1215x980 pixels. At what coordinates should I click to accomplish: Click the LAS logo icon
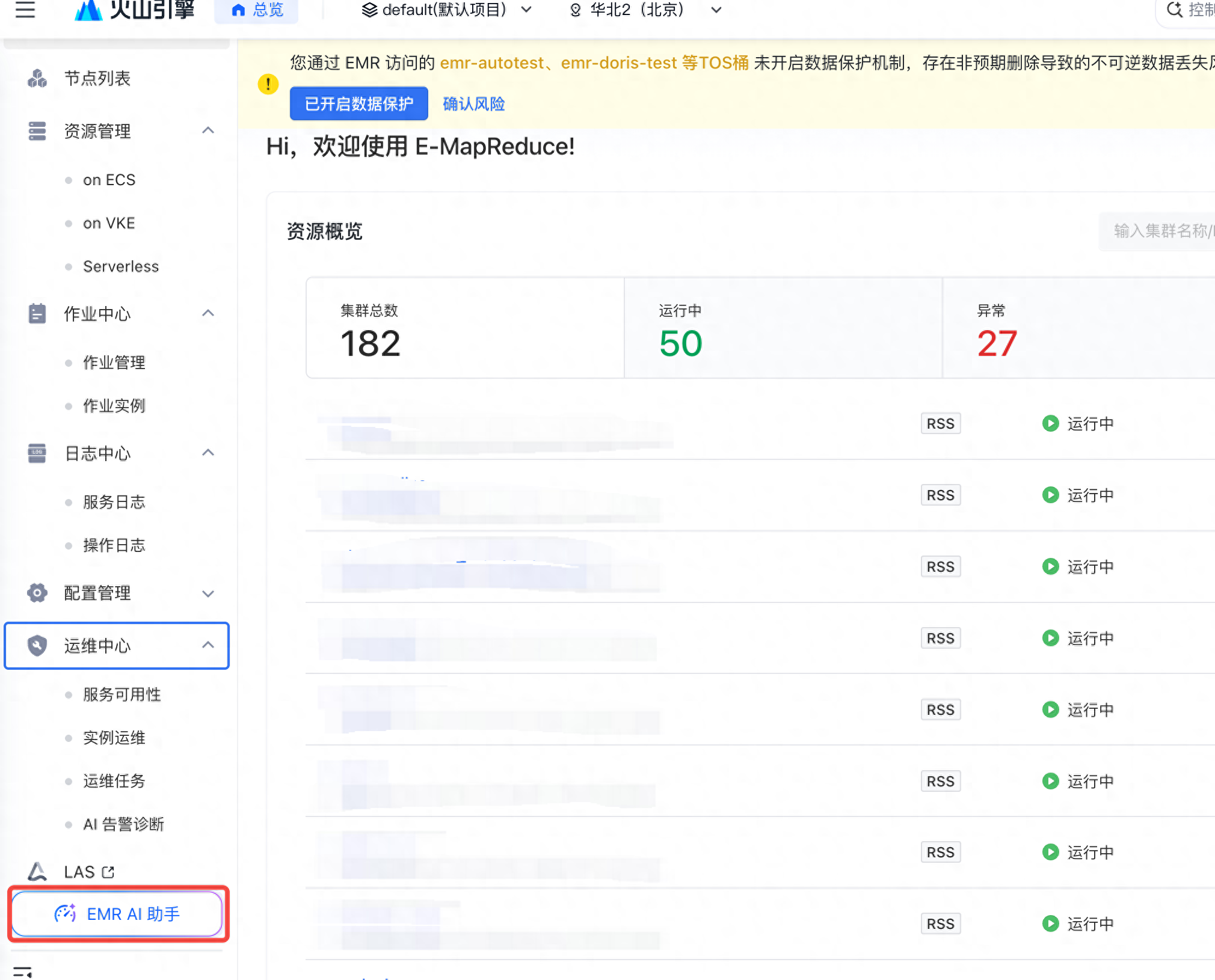click(37, 871)
